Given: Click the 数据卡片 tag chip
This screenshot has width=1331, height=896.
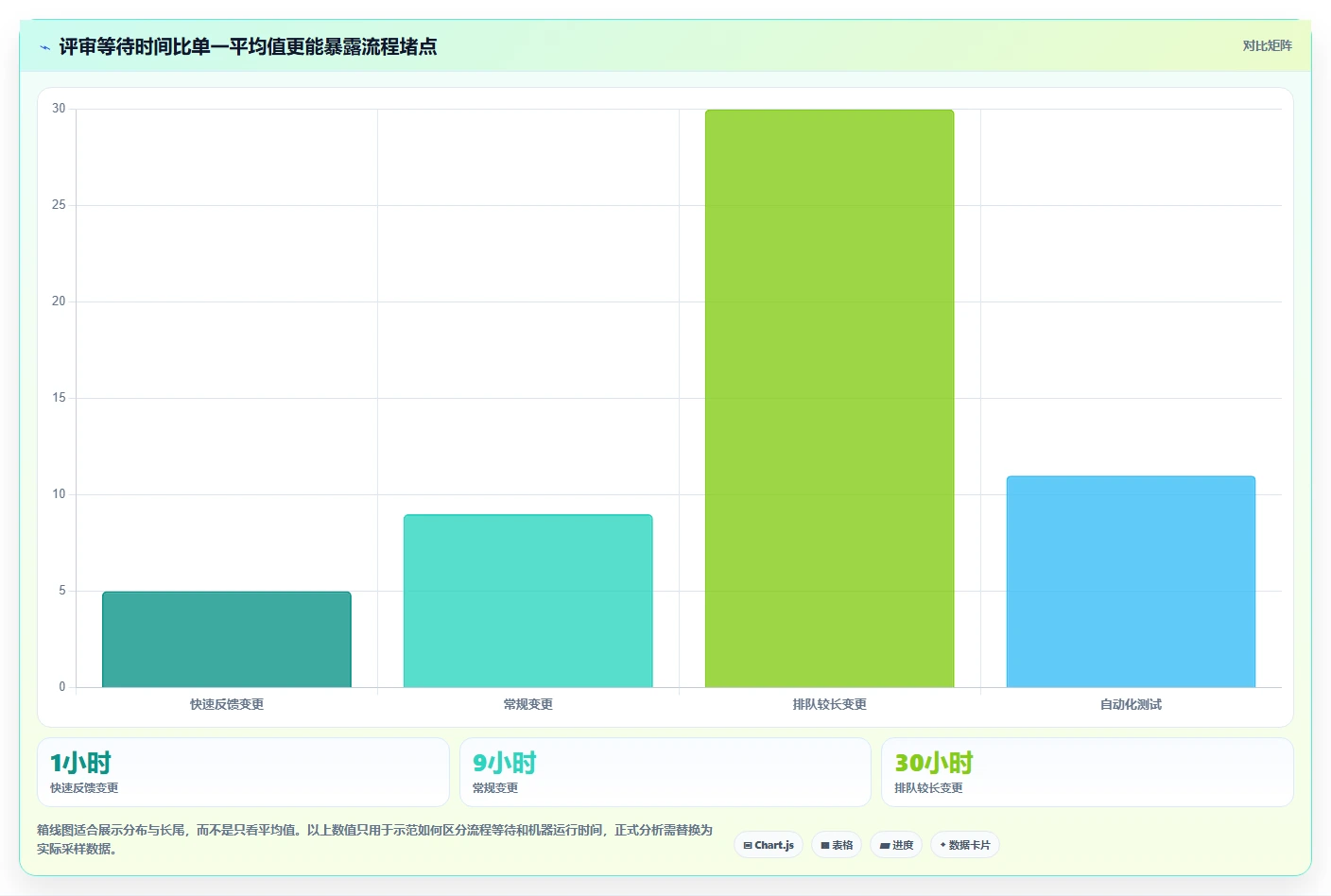Looking at the screenshot, I should pos(965,845).
